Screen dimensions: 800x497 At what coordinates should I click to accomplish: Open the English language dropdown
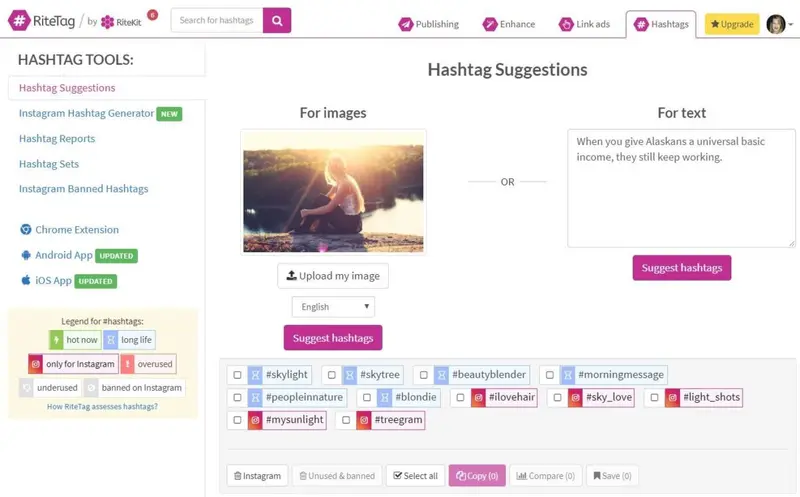pyautogui.click(x=333, y=307)
